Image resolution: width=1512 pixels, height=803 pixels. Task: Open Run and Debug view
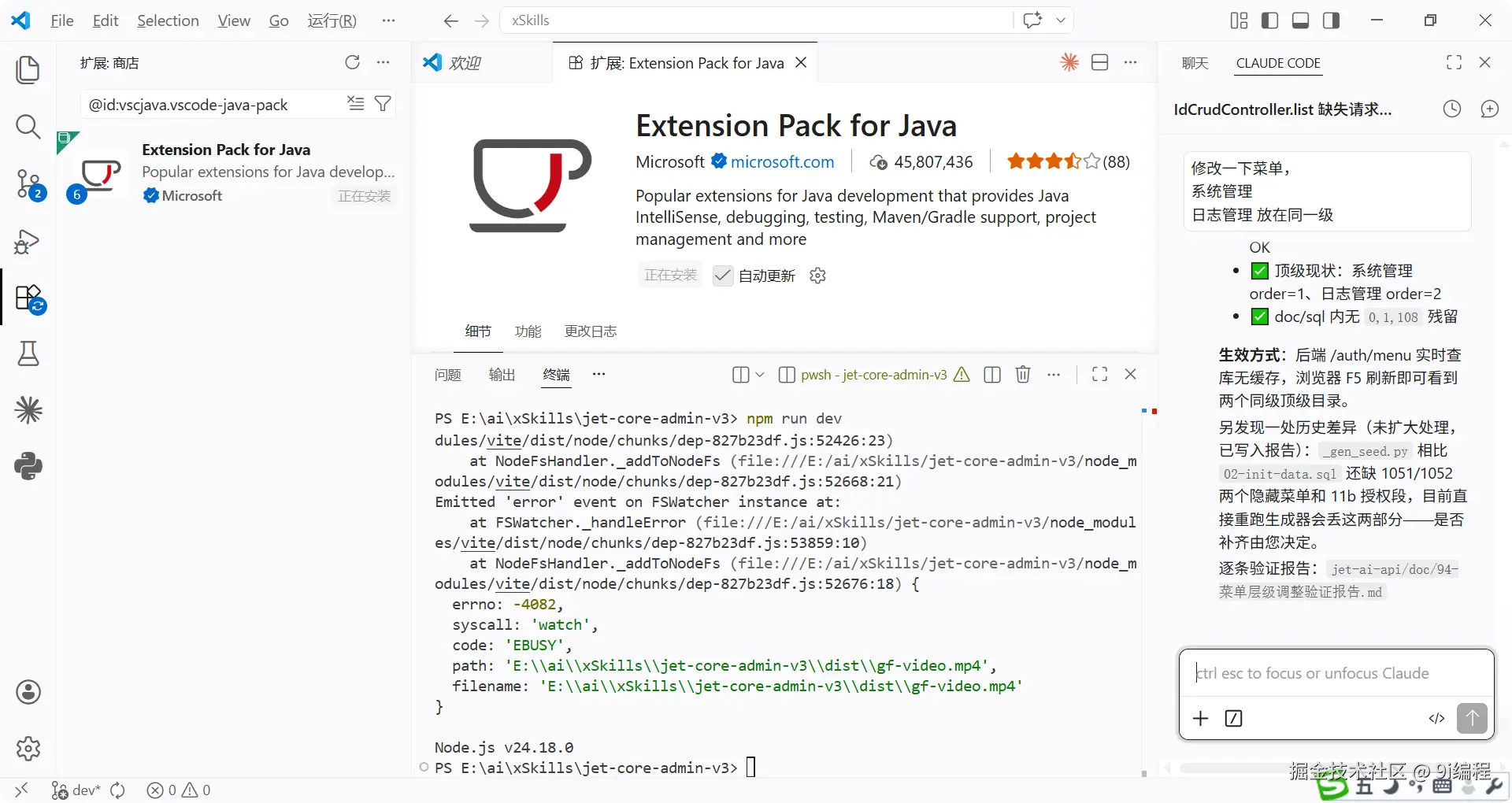tap(28, 242)
